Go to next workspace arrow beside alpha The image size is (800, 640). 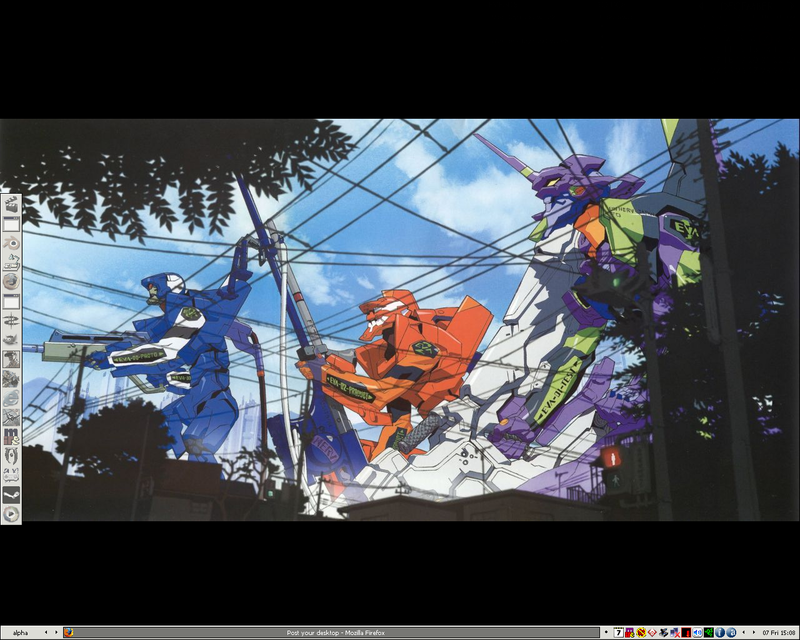point(56,633)
